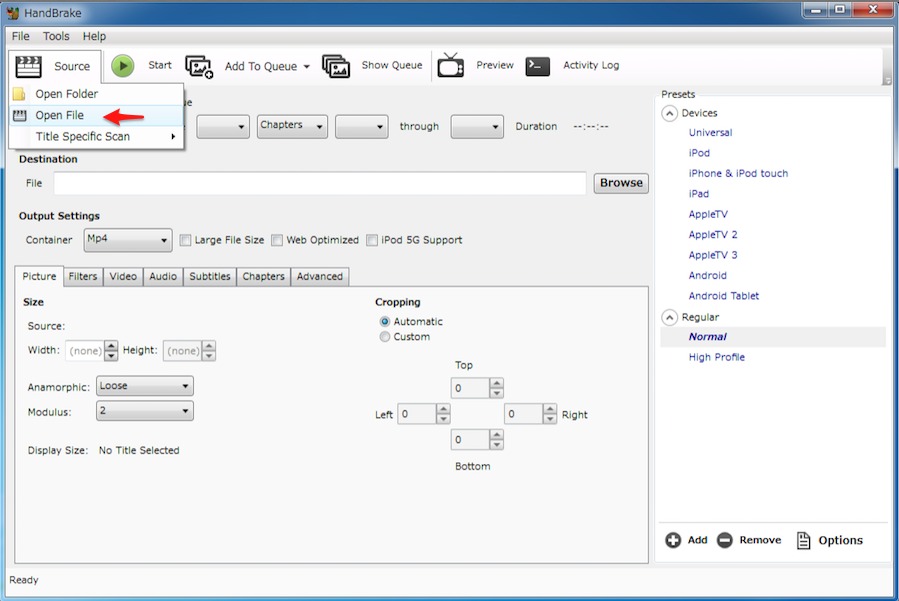Viewport: 899px width, 601px height.
Task: Select the Android Tablet preset
Action: [724, 296]
